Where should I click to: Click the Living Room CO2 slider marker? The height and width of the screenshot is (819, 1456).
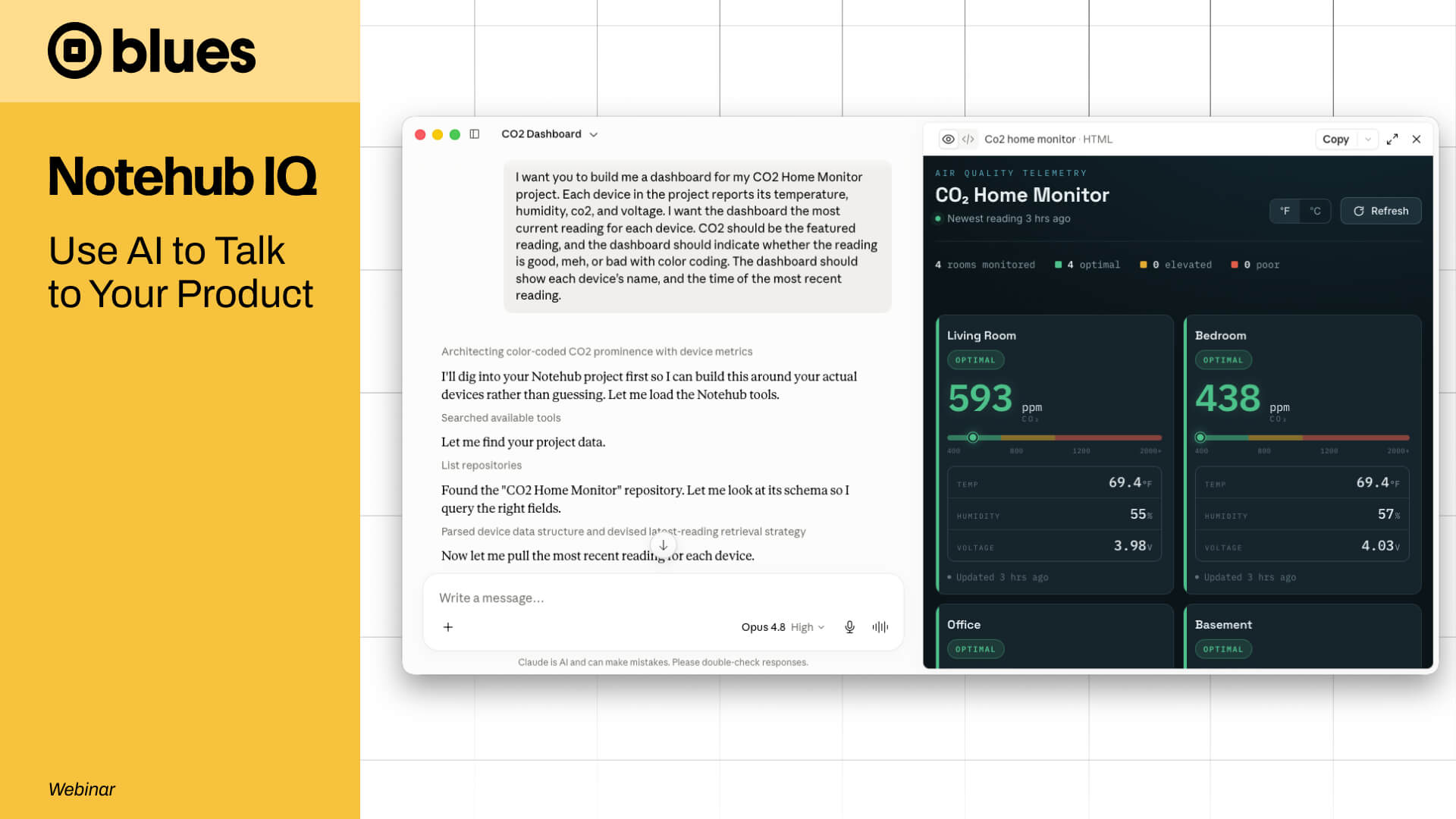pos(973,438)
